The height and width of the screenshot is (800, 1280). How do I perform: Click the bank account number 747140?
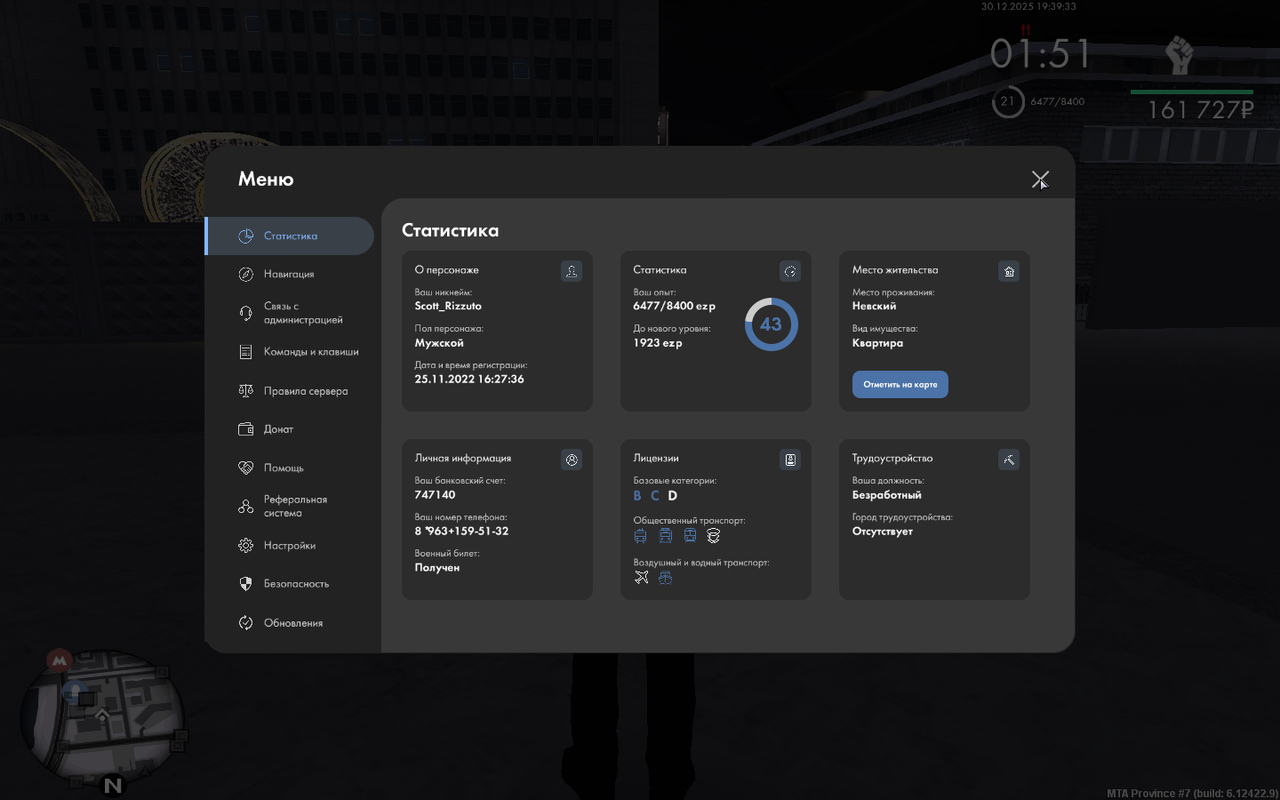point(435,495)
